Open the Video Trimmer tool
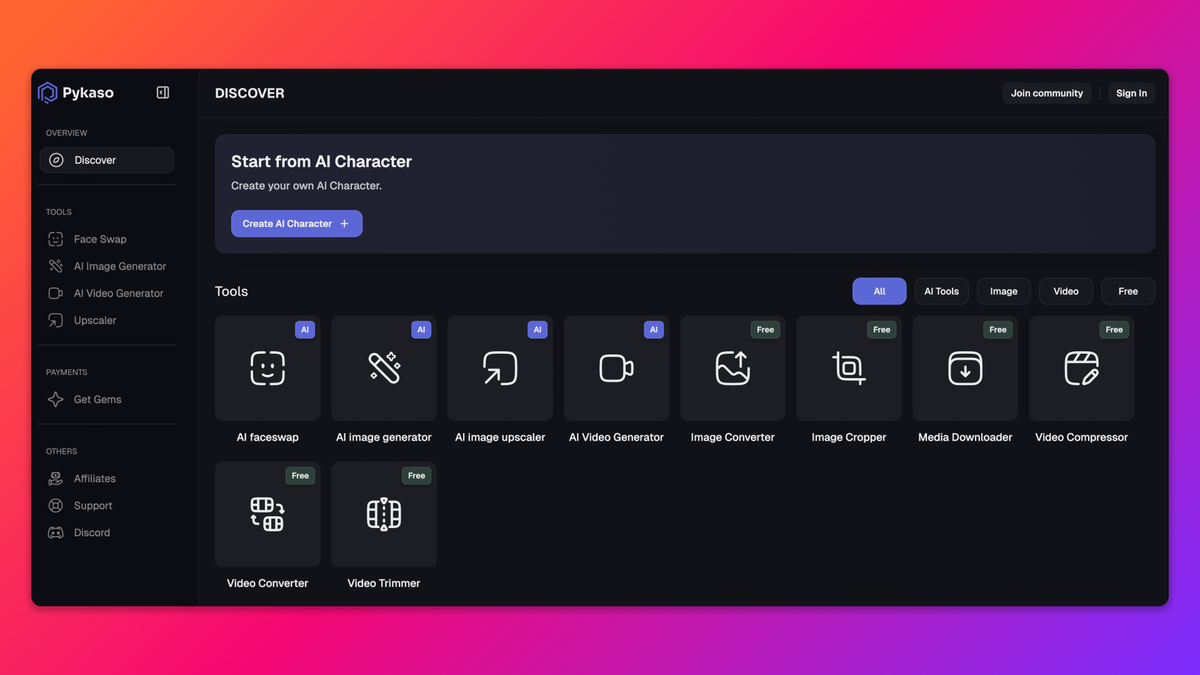 click(384, 515)
